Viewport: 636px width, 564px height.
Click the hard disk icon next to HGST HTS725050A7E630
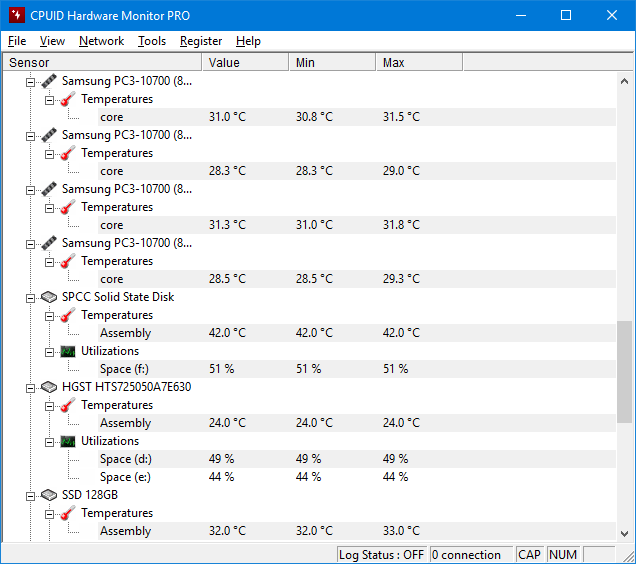[x=49, y=387]
